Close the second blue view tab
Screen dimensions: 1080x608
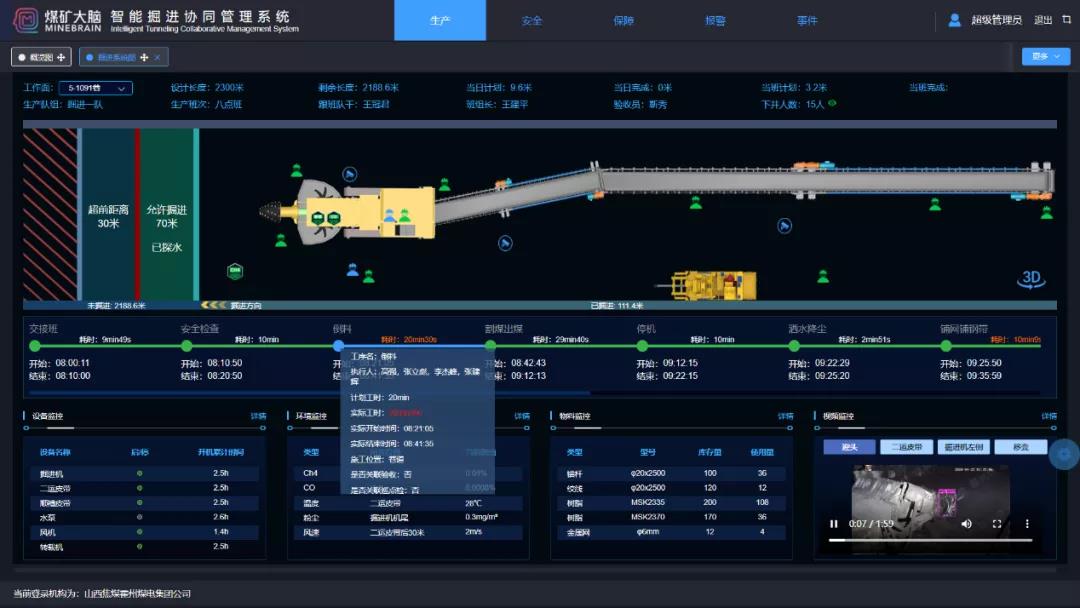(x=158, y=57)
